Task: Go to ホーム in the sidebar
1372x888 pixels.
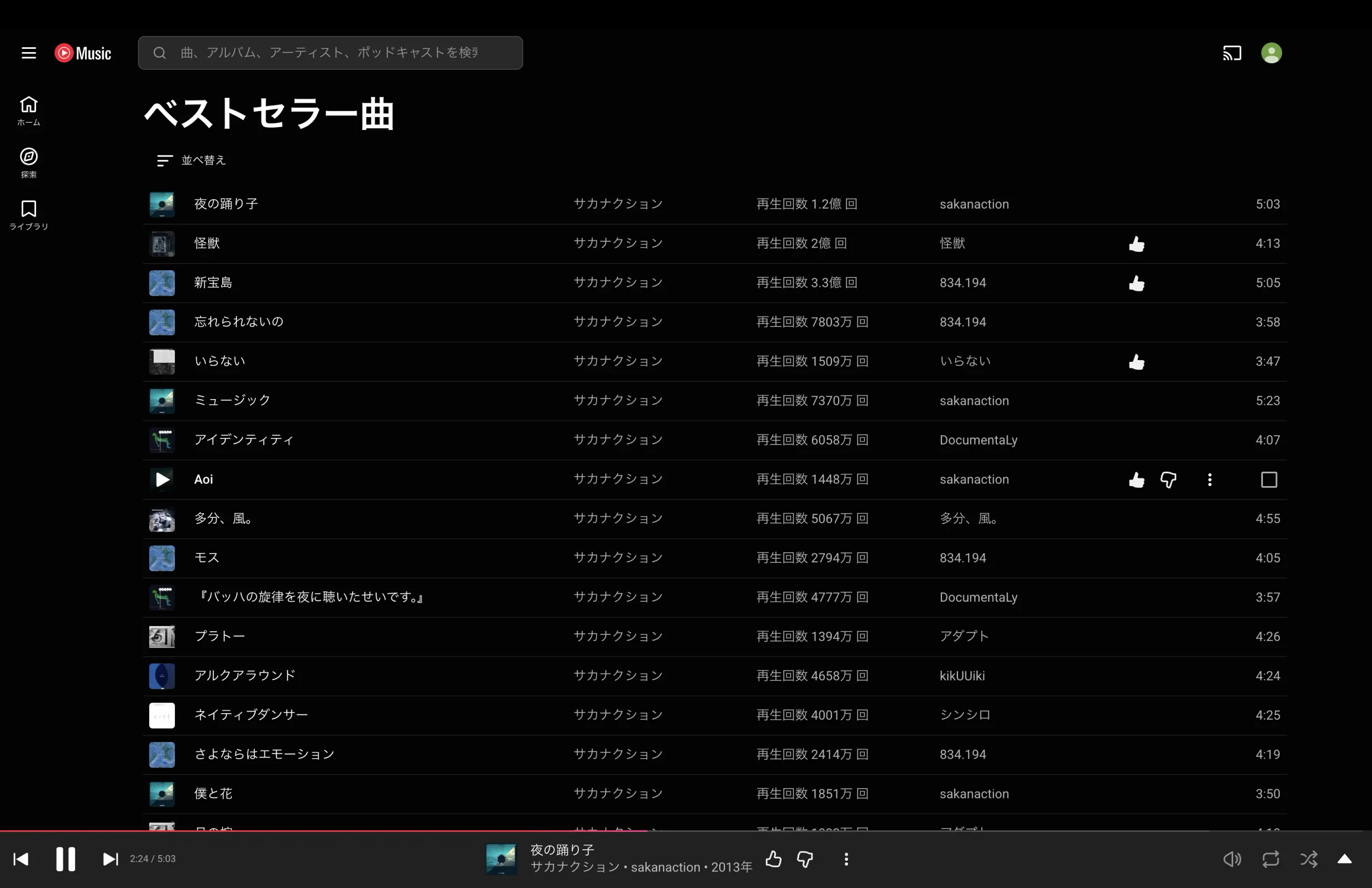Action: (x=29, y=110)
